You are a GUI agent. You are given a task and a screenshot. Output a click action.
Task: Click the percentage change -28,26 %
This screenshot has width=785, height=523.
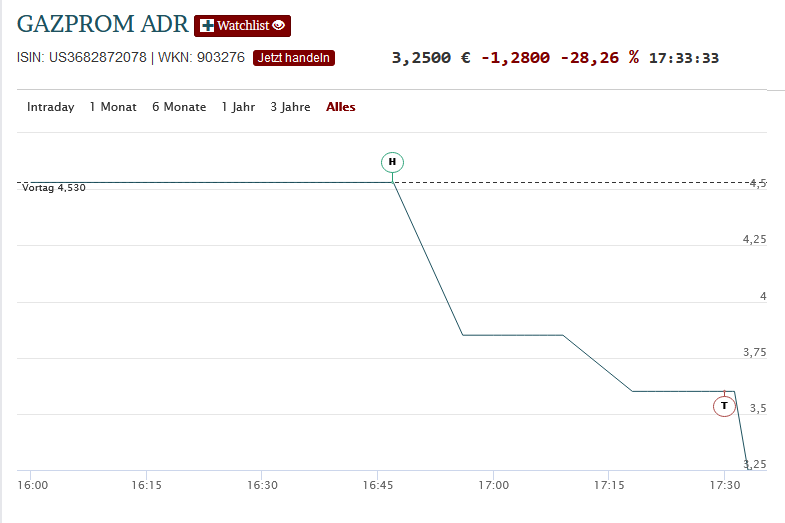[x=599, y=58]
